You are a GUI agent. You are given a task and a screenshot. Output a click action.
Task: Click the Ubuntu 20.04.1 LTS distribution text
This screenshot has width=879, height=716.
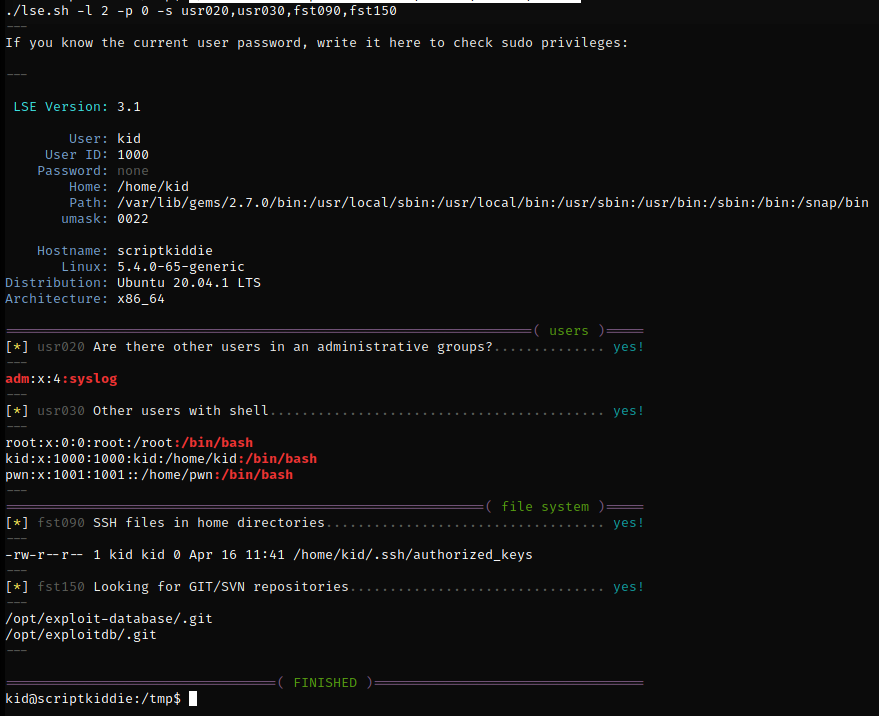(x=189, y=283)
